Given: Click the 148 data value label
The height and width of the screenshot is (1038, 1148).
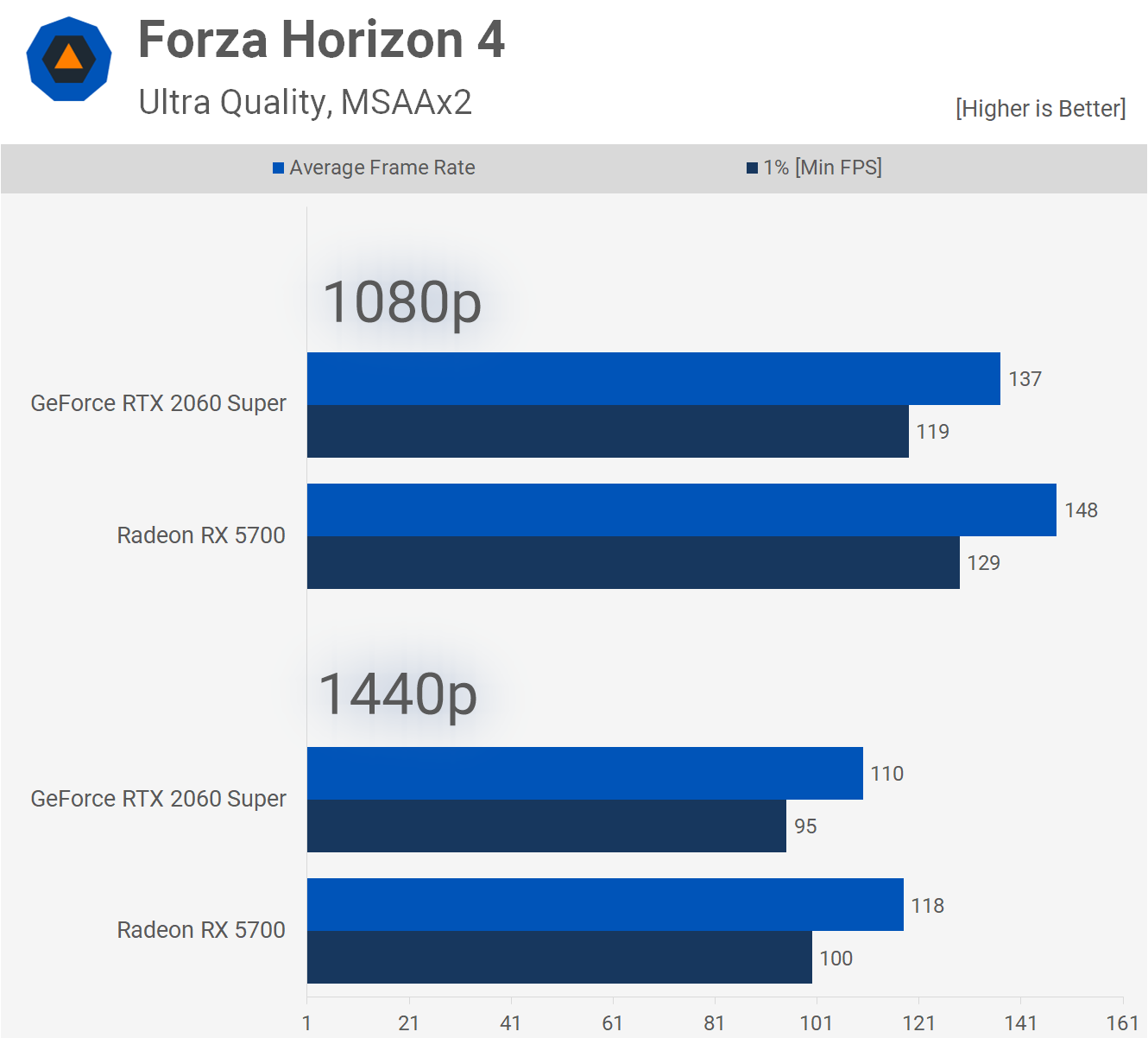Looking at the screenshot, I should [x=1081, y=510].
